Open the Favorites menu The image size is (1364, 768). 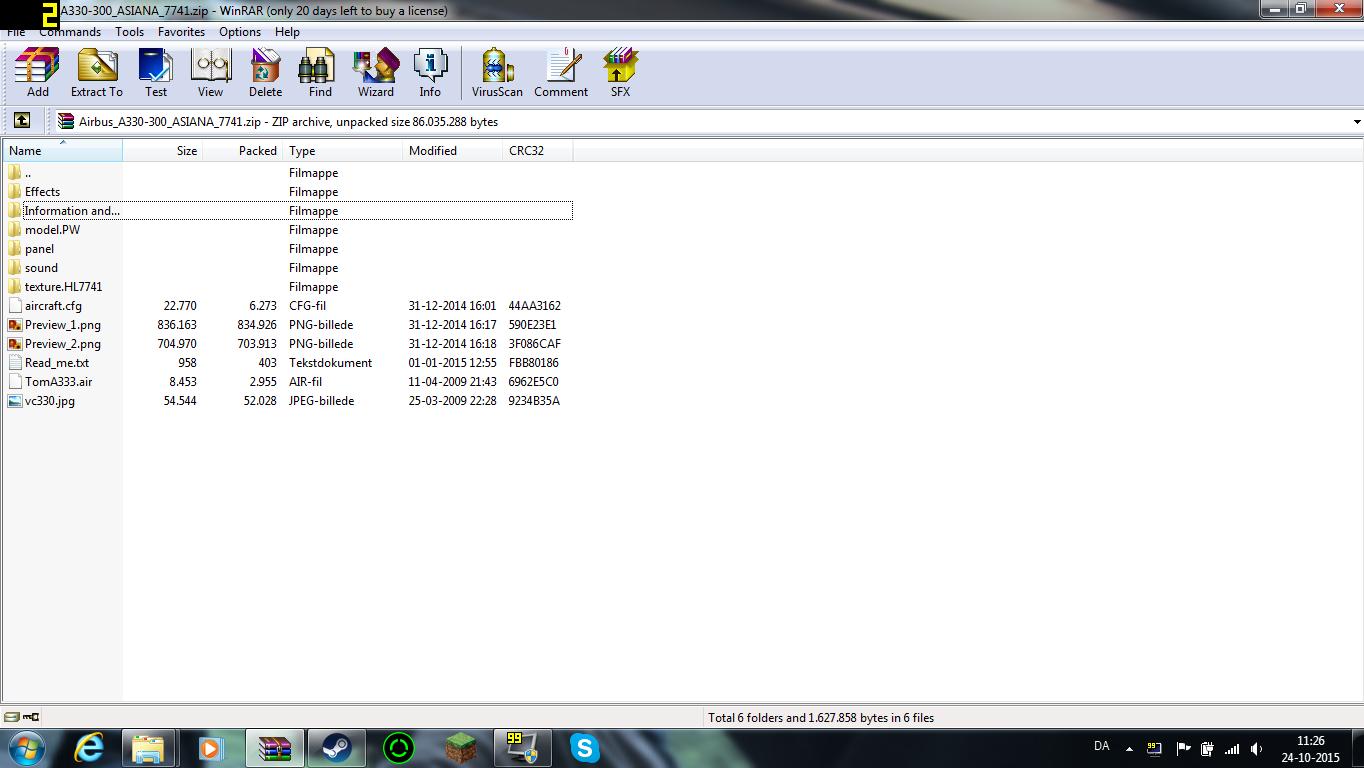[181, 32]
